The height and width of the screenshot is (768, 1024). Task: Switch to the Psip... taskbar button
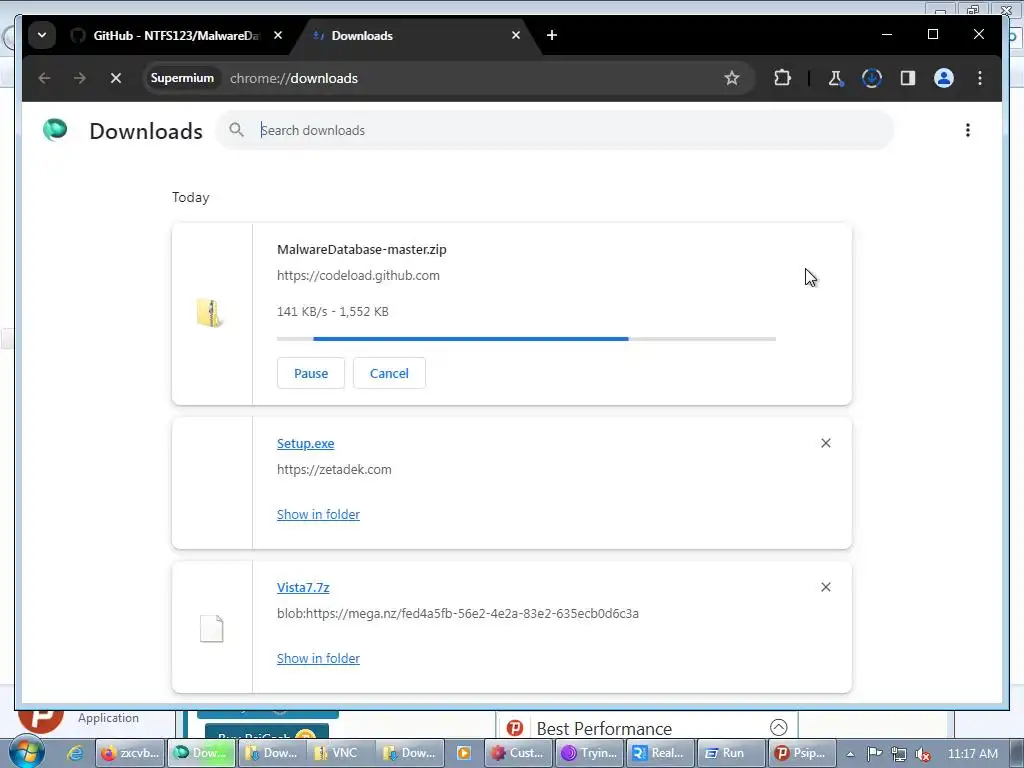click(x=802, y=753)
